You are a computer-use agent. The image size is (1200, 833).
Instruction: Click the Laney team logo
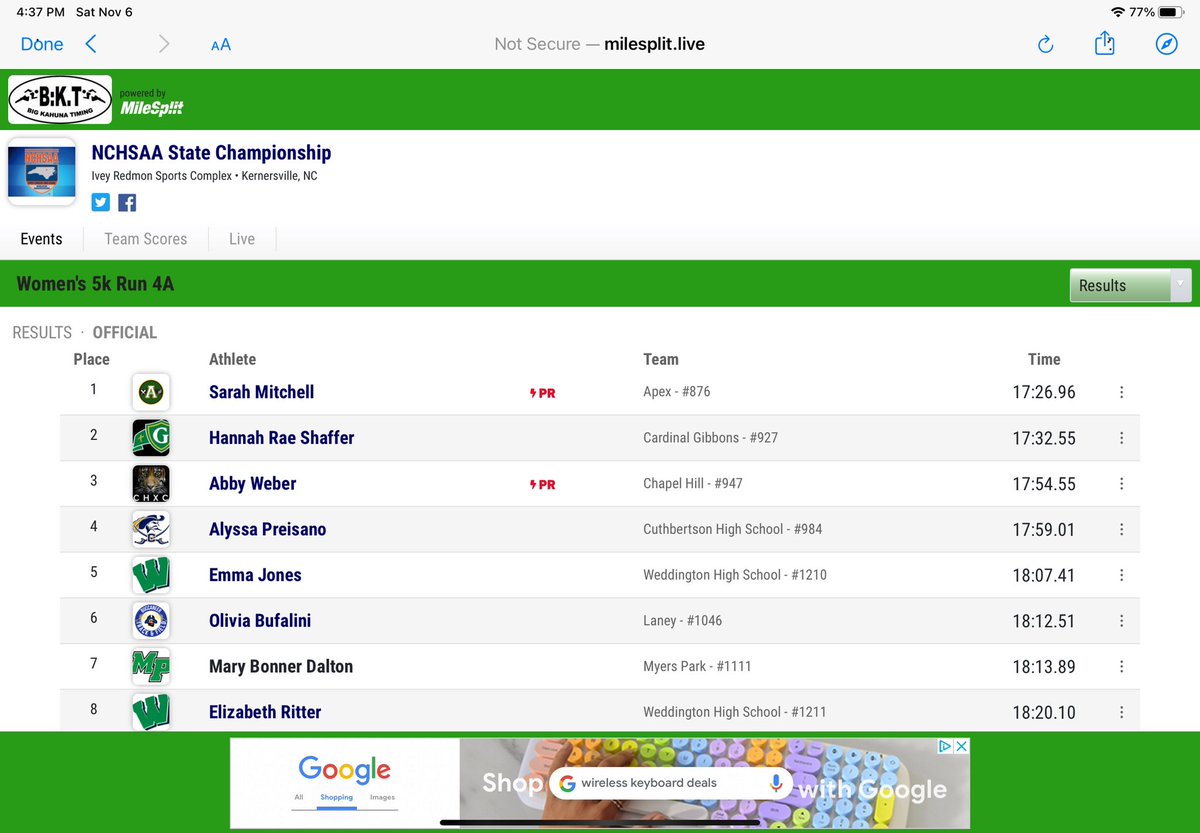click(151, 621)
